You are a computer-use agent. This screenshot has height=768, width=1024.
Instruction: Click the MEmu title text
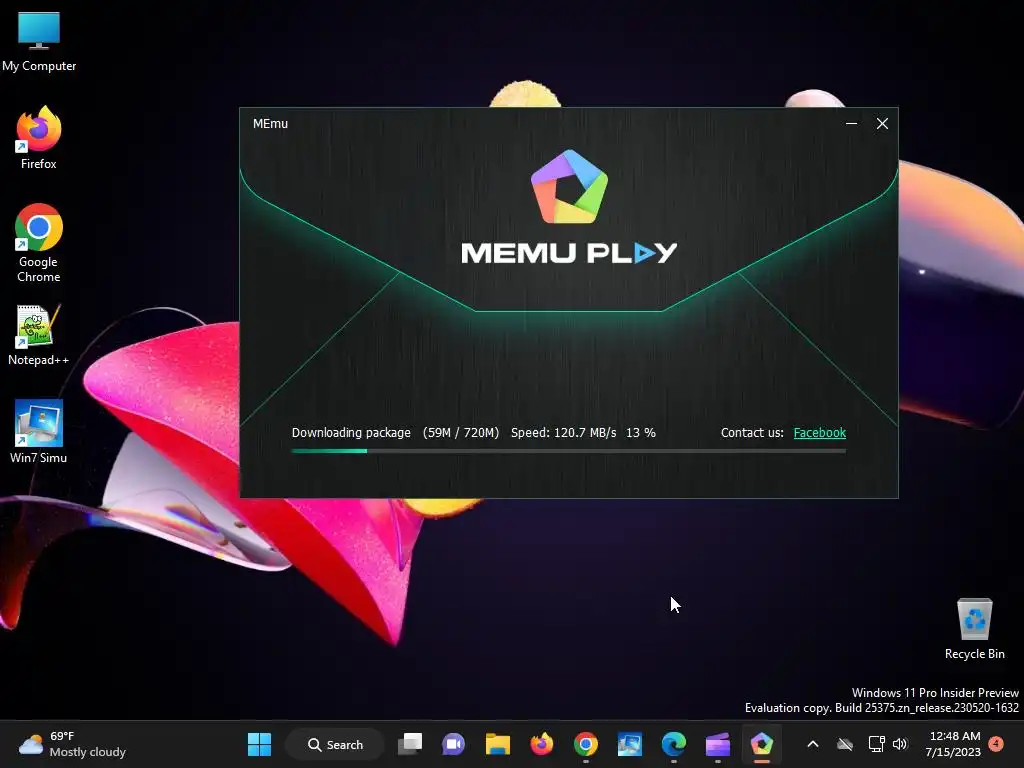270,123
